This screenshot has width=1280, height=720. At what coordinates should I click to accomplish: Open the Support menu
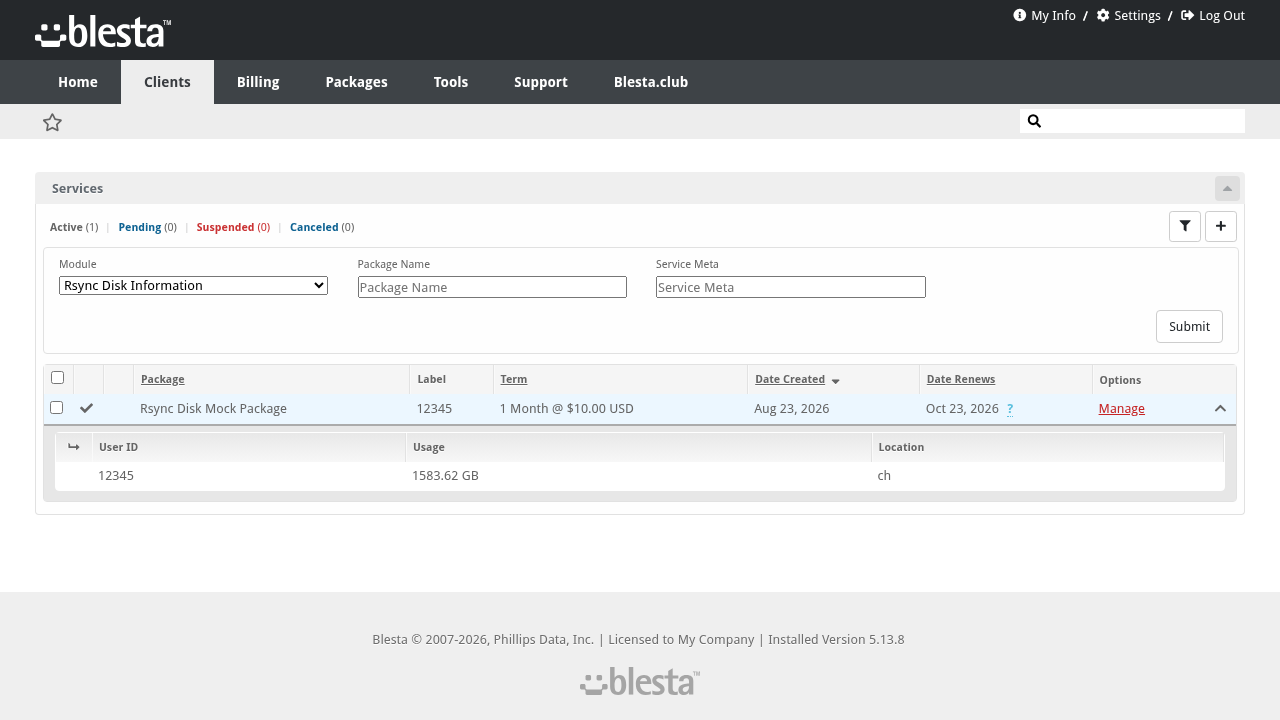(x=541, y=82)
